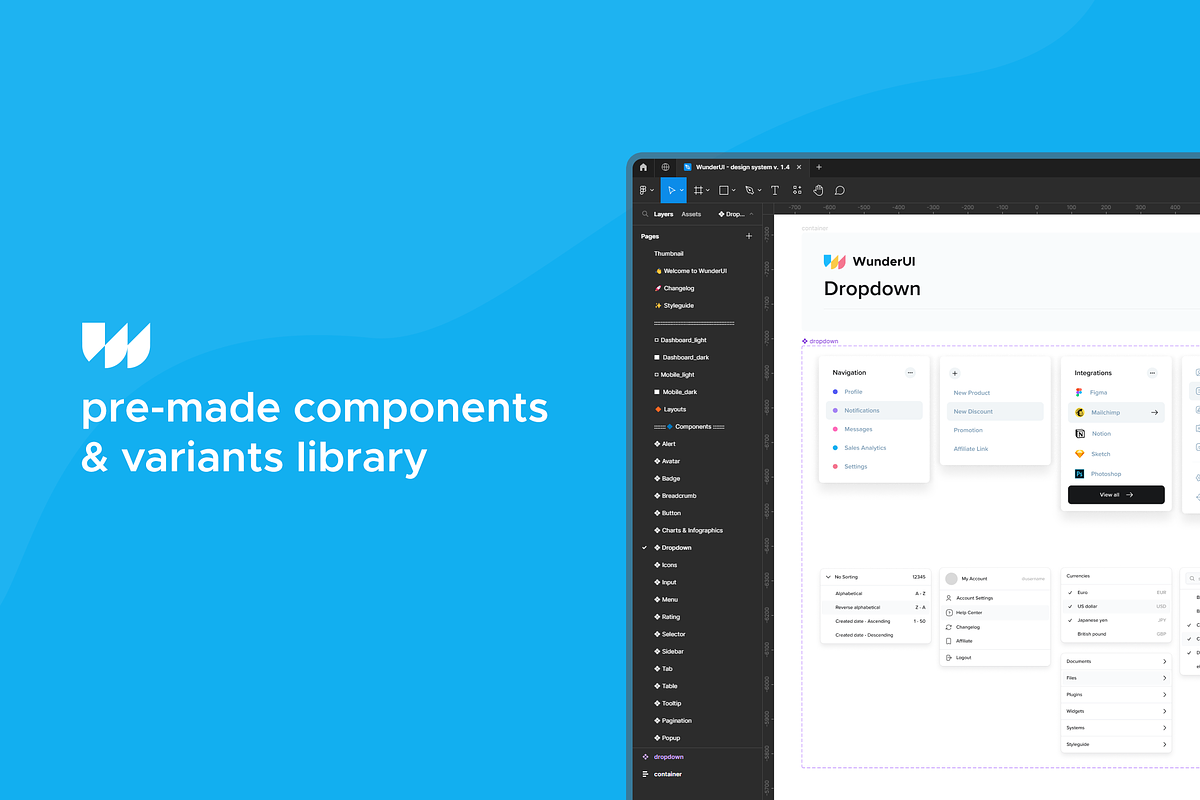Expand the Documents row chevron

(1164, 661)
